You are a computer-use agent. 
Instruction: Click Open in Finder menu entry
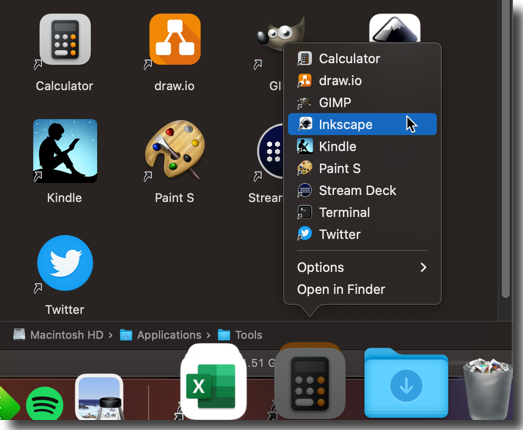(362, 290)
